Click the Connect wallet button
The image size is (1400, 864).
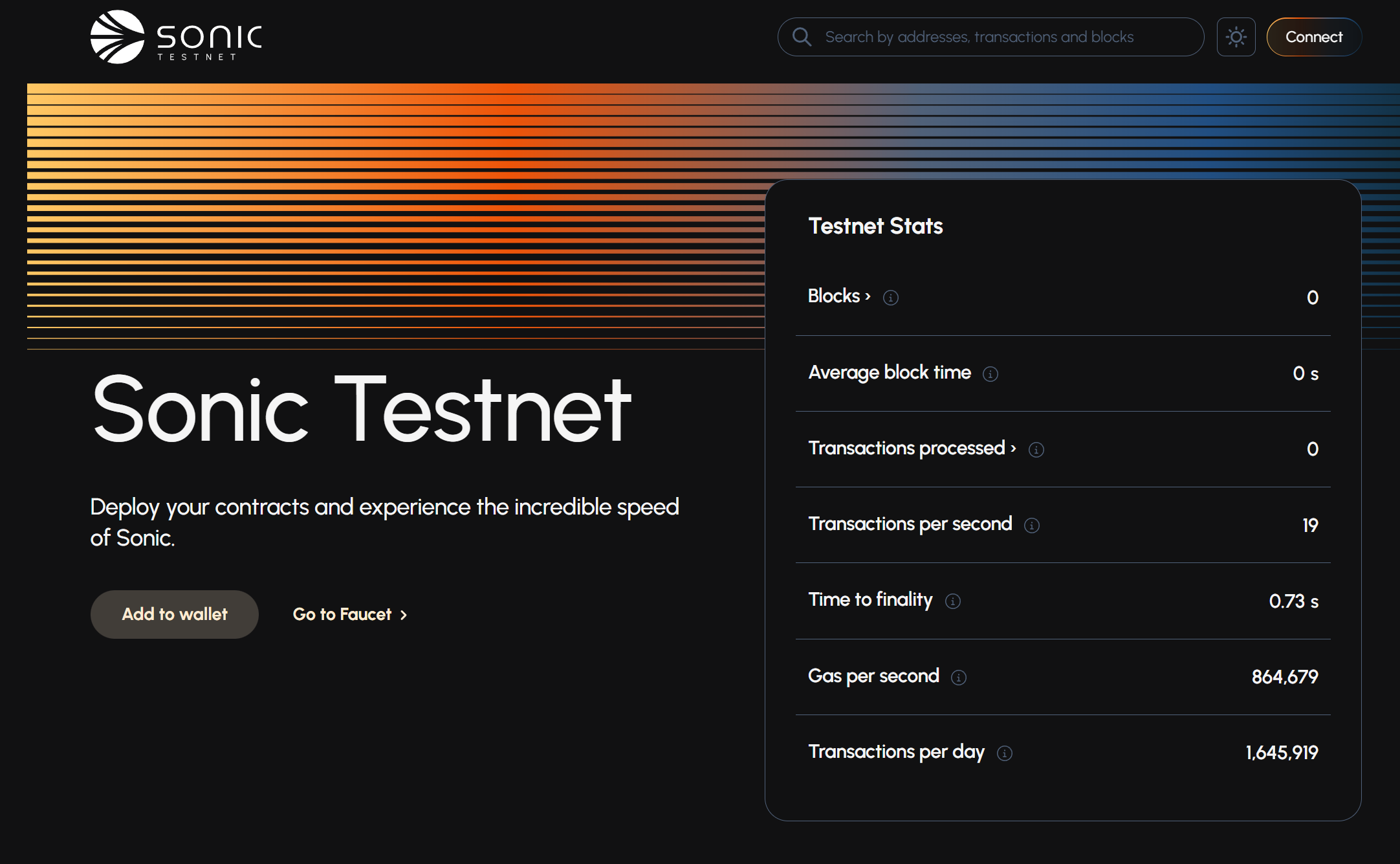coord(1313,37)
